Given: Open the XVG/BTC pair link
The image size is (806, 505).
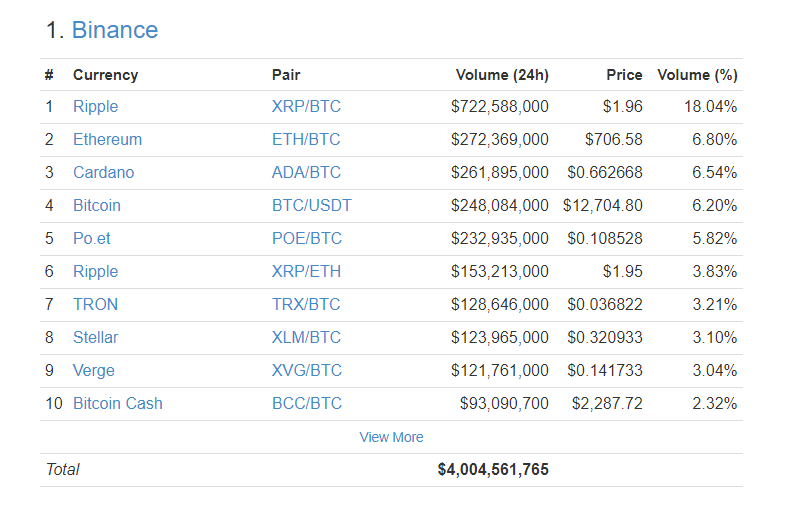Looking at the screenshot, I should tap(307, 370).
